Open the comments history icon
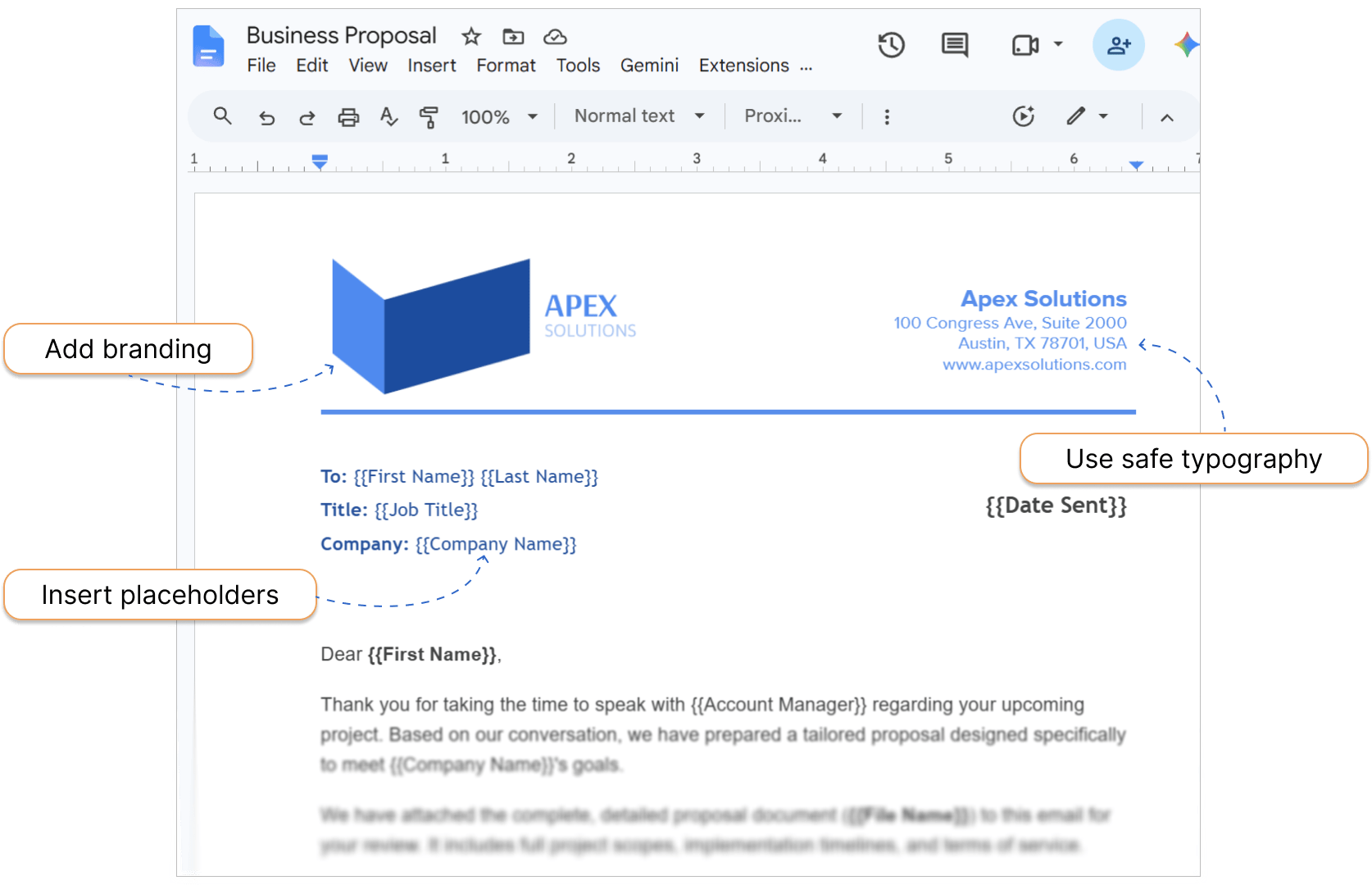The width and height of the screenshot is (1372, 885). 955,45
